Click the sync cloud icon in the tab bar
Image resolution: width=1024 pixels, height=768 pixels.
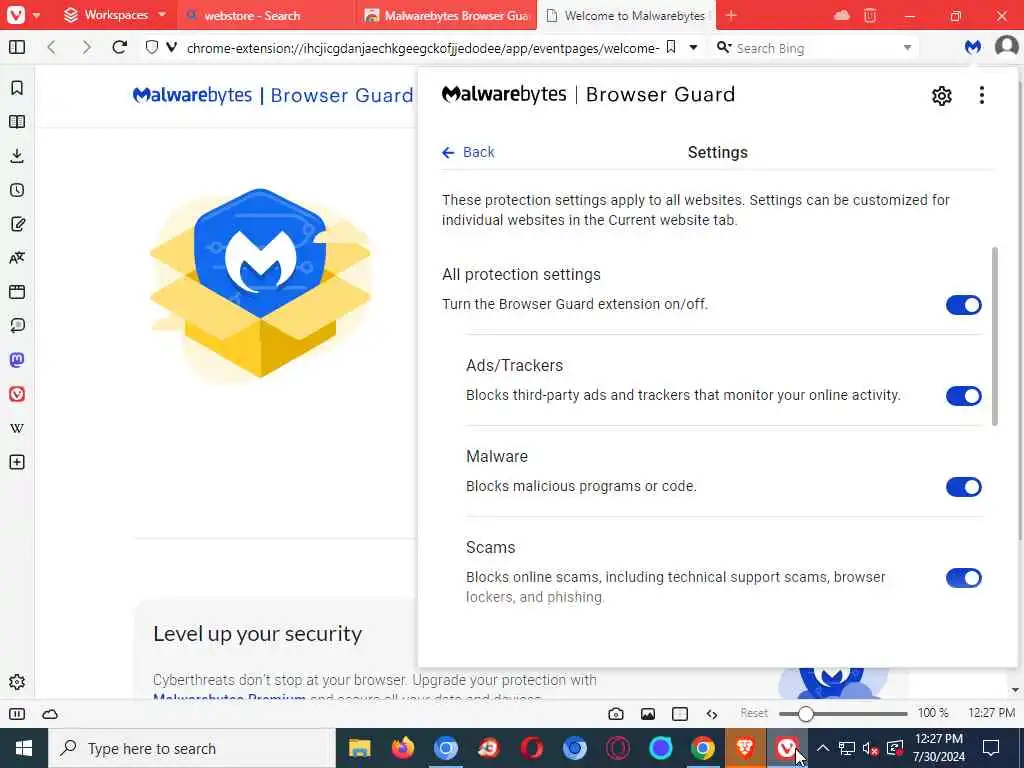point(842,15)
